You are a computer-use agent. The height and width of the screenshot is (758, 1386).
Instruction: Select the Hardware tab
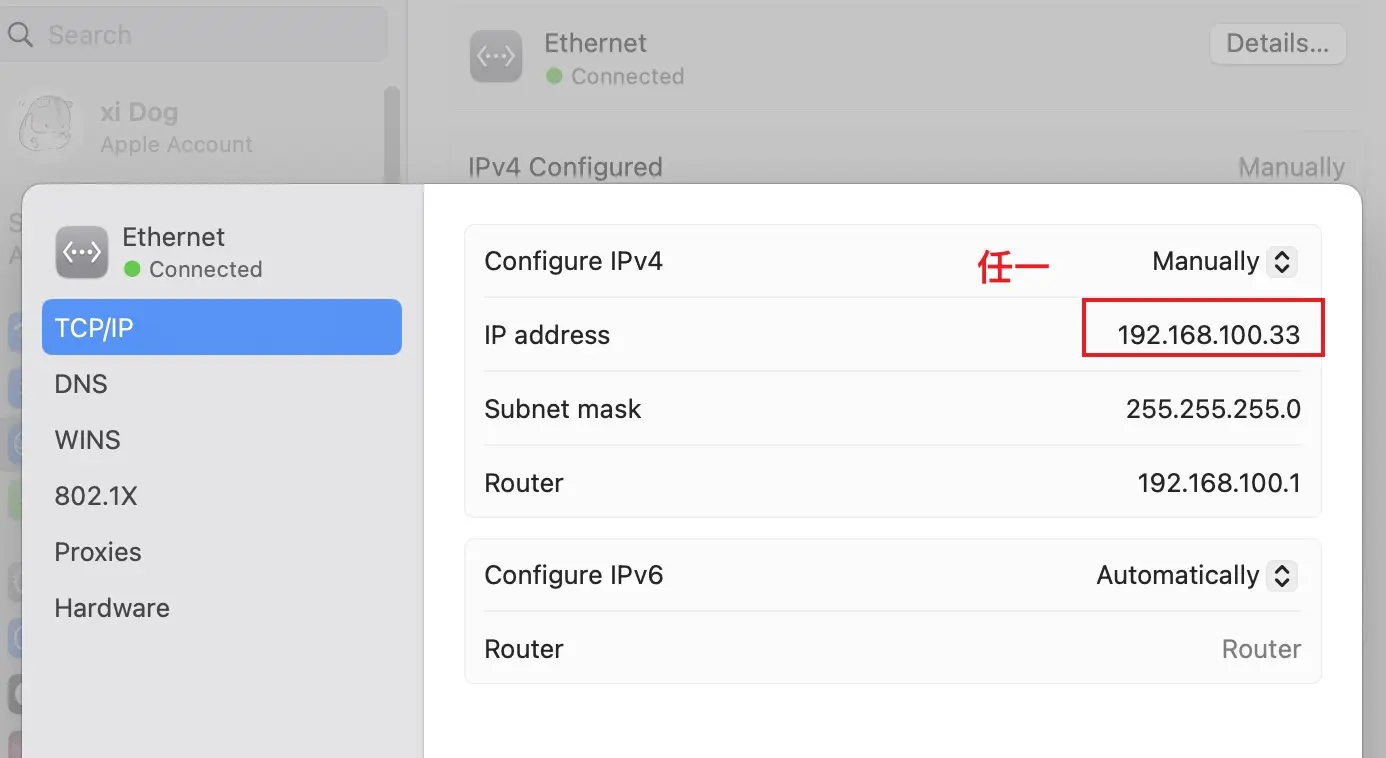point(112,608)
